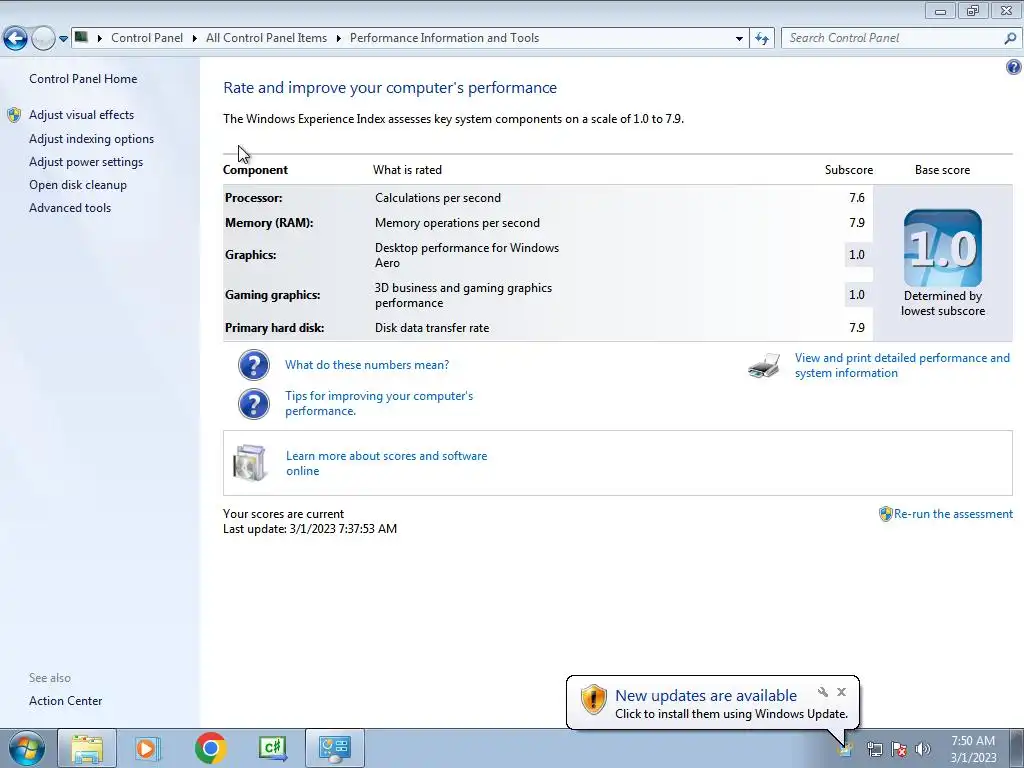Open the C# application on taskbar
The image size is (1024, 768).
point(272,748)
